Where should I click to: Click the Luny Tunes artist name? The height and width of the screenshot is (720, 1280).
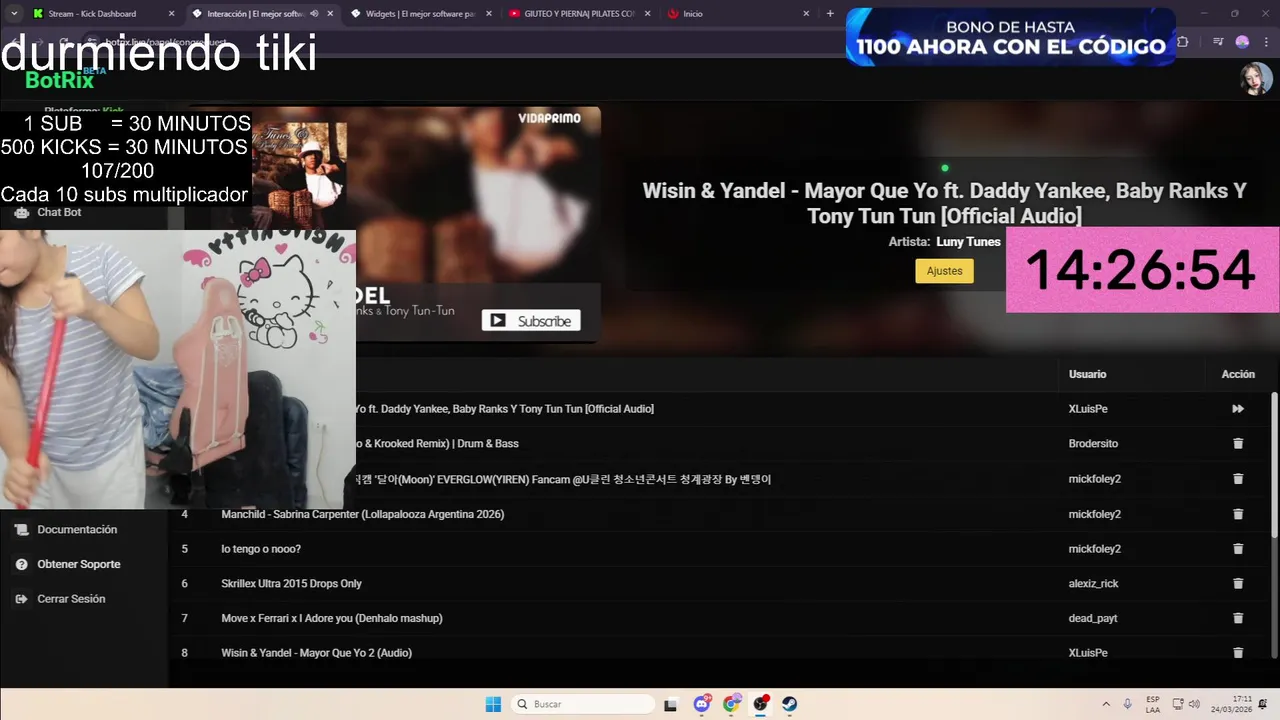968,242
